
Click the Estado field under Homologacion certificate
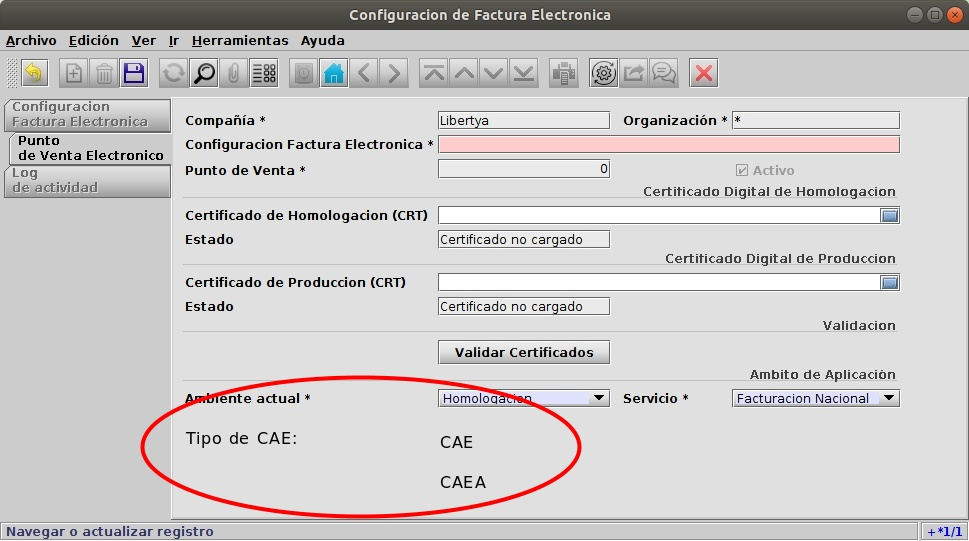(x=524, y=239)
